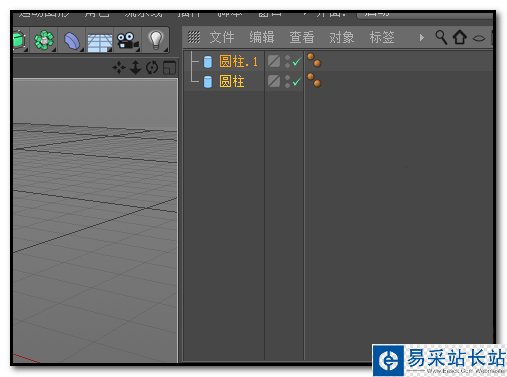Screen dimensions: 507x377
Task: Open the 查看 menu in object manager
Action: pos(302,37)
